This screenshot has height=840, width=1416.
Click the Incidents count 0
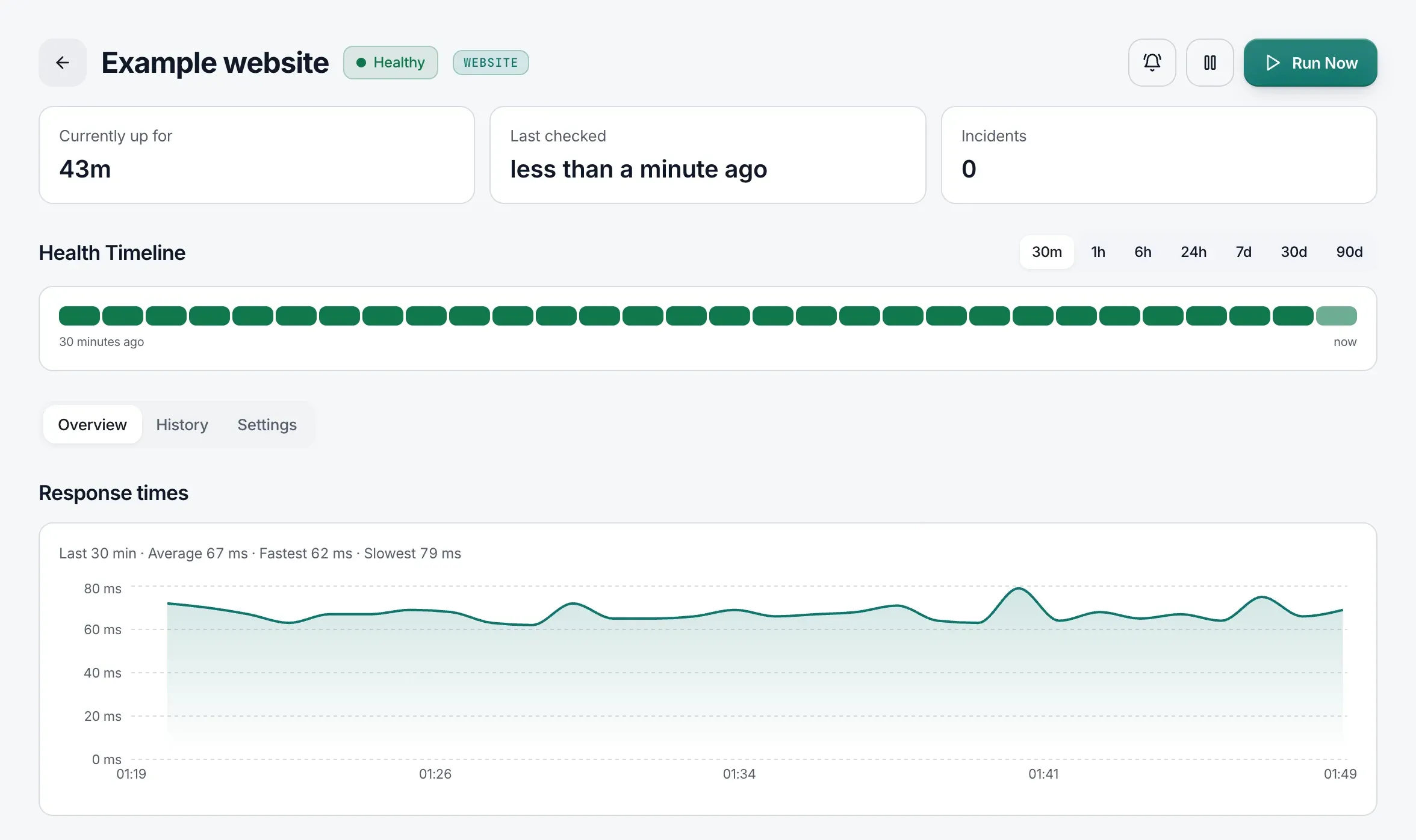pos(968,169)
